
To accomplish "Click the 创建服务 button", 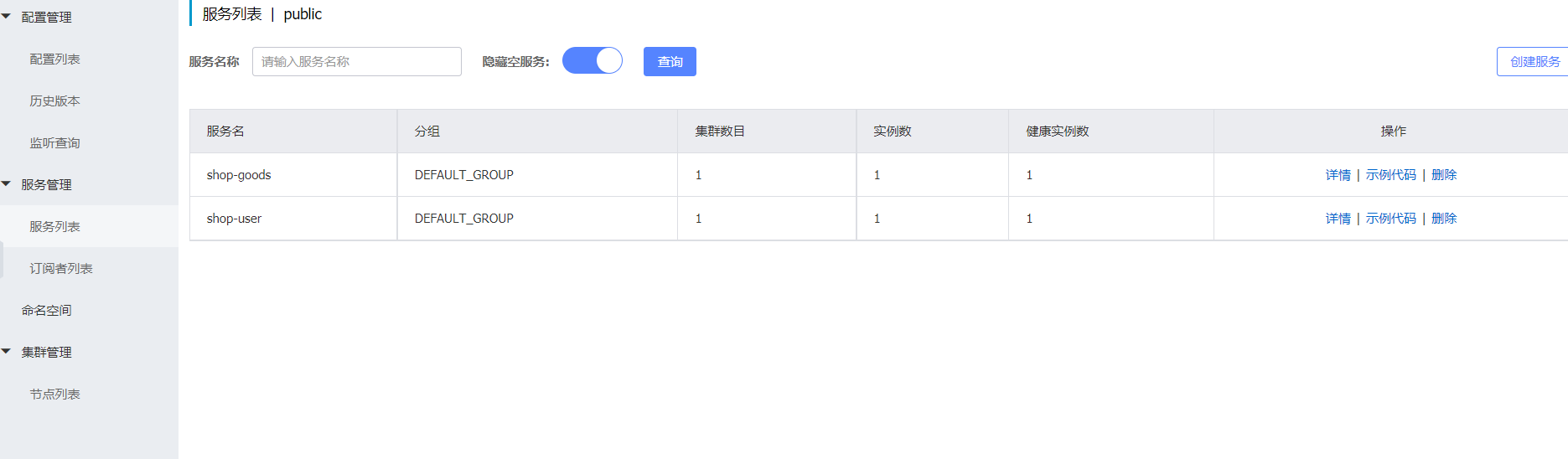I will 1534,61.
